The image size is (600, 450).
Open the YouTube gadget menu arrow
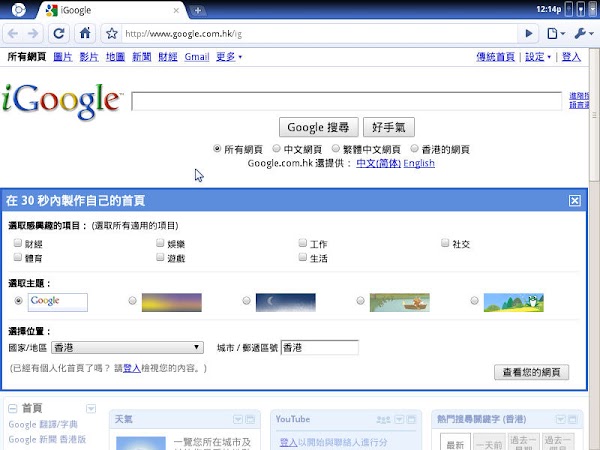pyautogui.click(x=399, y=420)
